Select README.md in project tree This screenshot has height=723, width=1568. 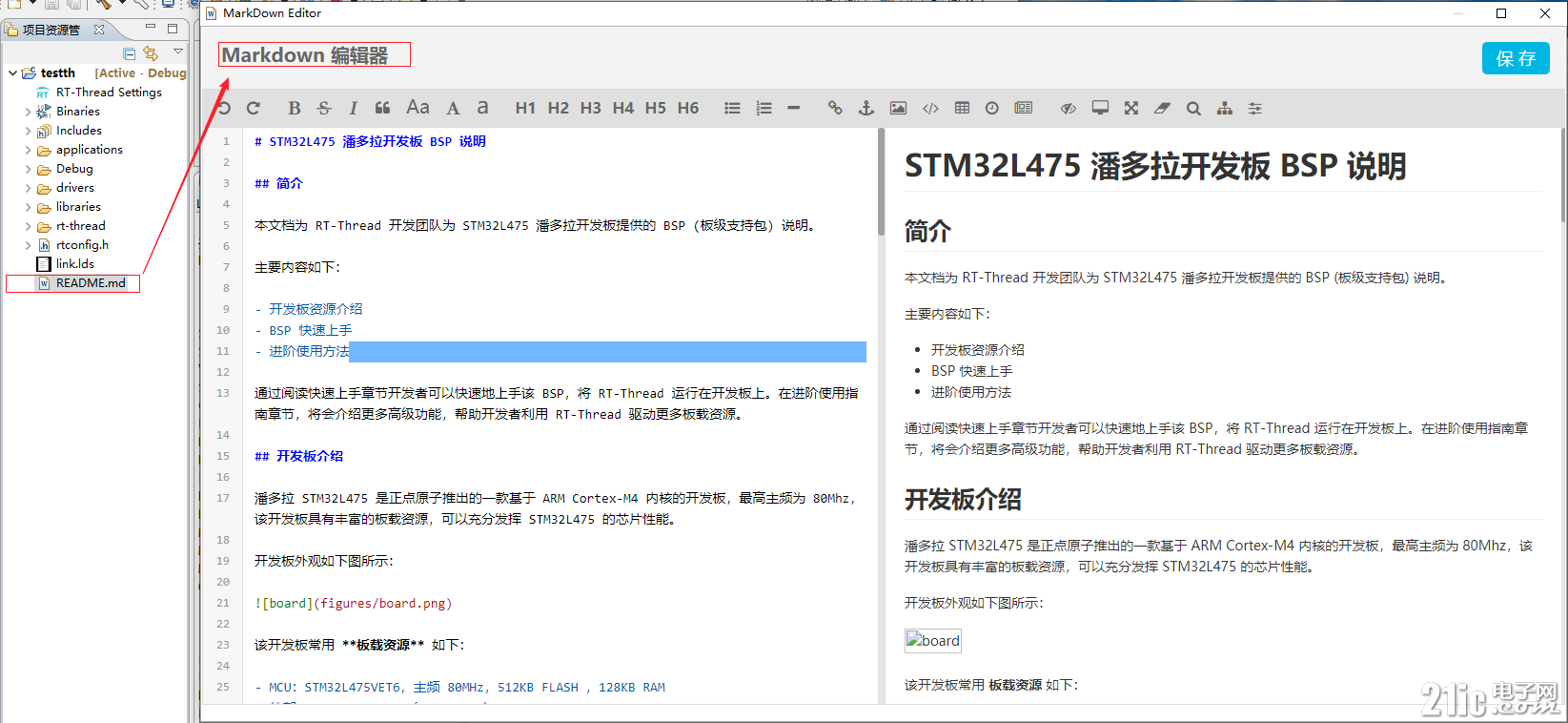[91, 283]
